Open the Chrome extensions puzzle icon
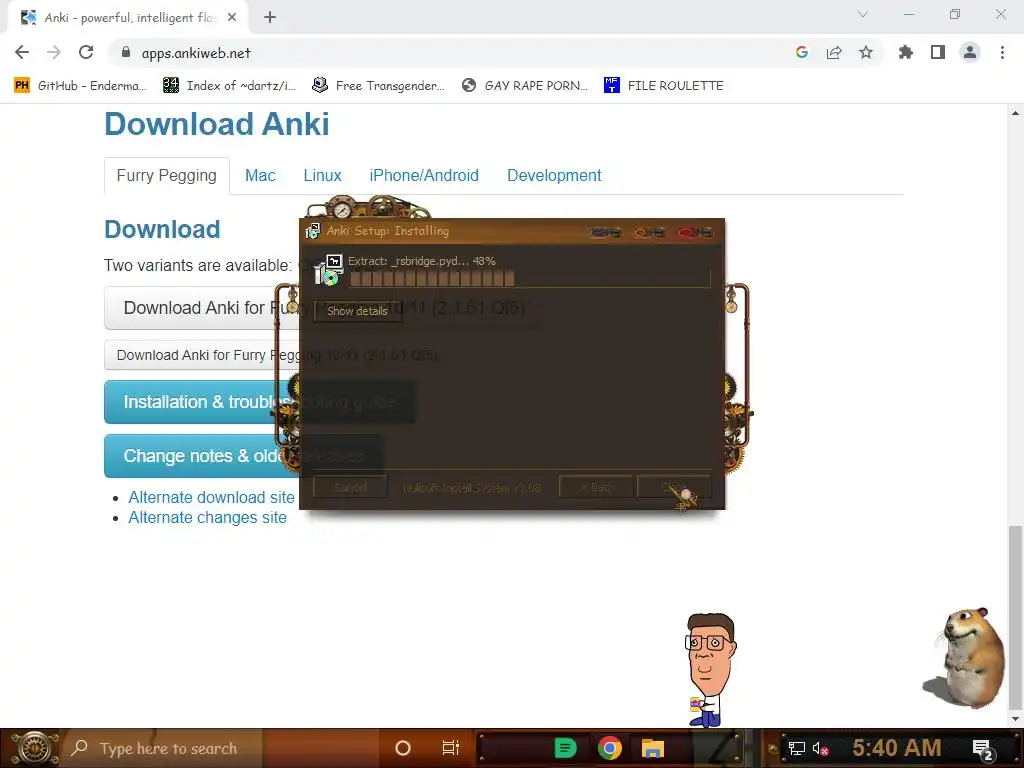 point(906,52)
